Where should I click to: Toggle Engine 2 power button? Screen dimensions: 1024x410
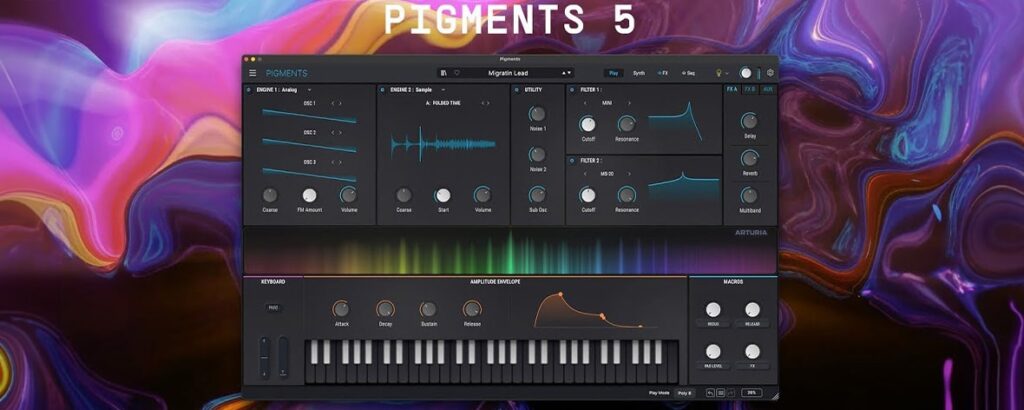[x=383, y=90]
